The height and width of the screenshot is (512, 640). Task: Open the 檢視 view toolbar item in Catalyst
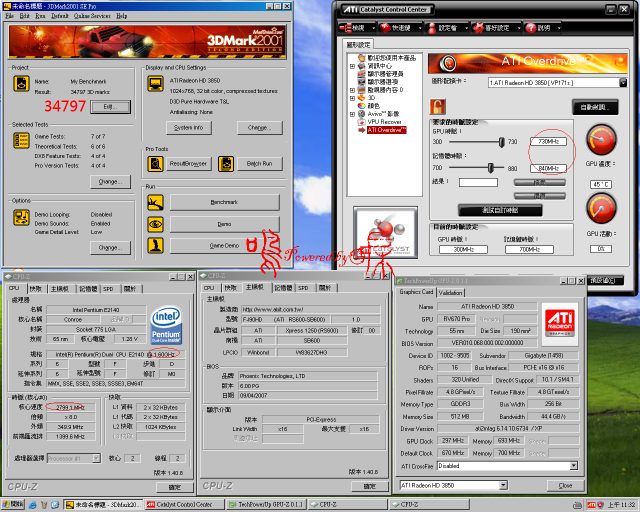point(357,28)
